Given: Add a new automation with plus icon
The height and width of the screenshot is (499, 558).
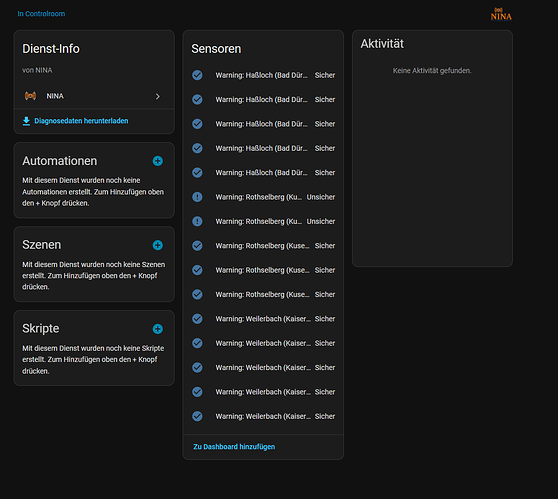Looking at the screenshot, I should point(158,161).
